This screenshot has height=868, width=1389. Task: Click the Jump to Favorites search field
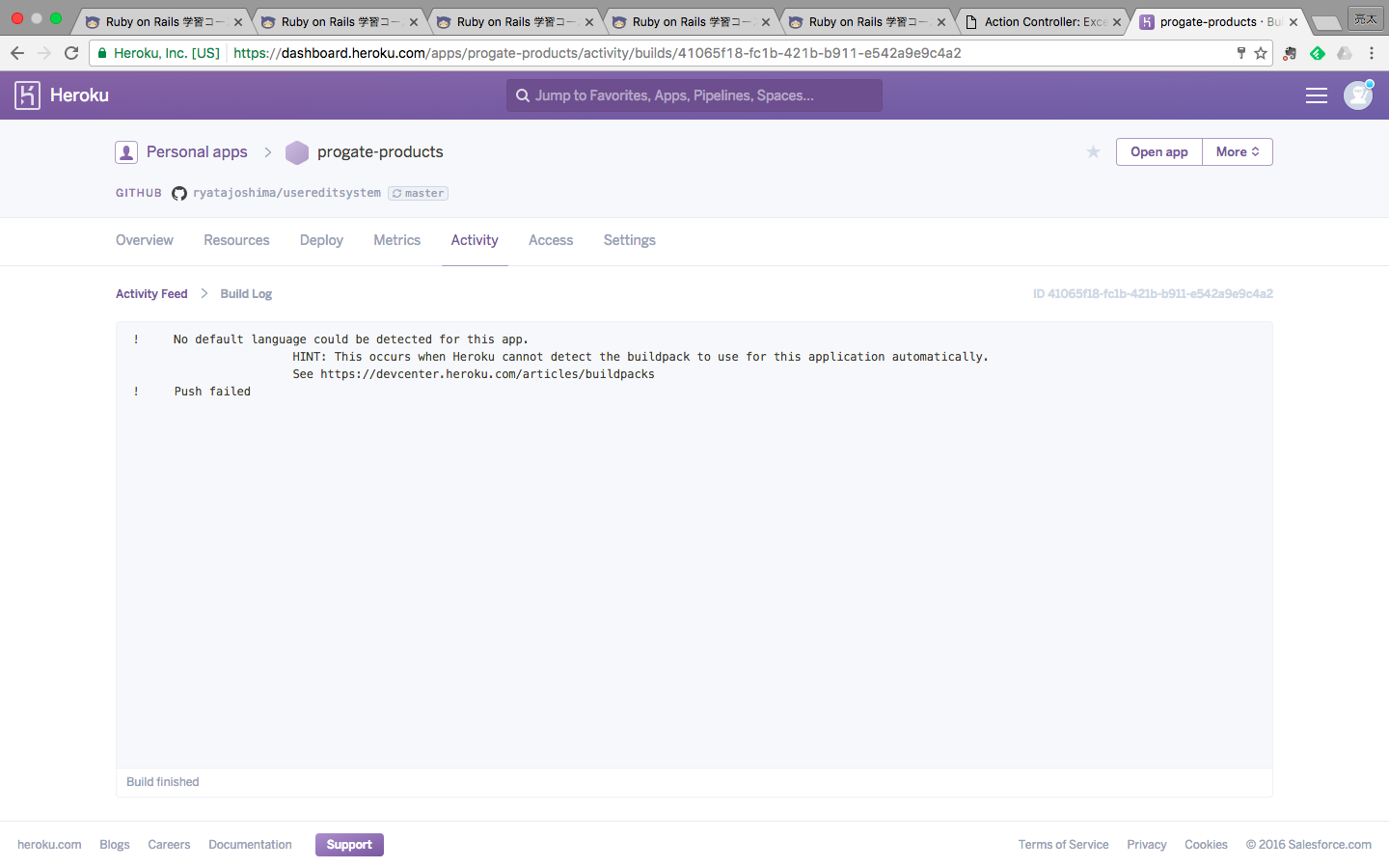pyautogui.click(x=694, y=95)
